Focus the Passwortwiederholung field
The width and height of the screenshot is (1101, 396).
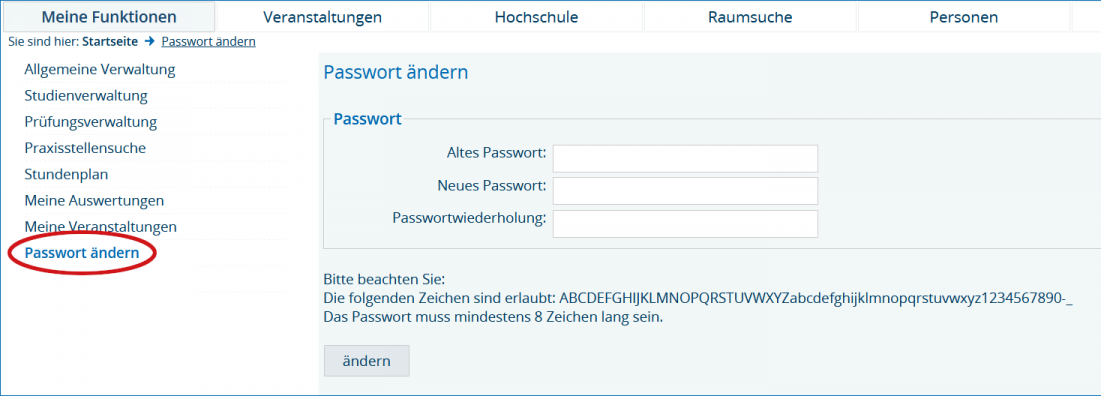pos(685,224)
